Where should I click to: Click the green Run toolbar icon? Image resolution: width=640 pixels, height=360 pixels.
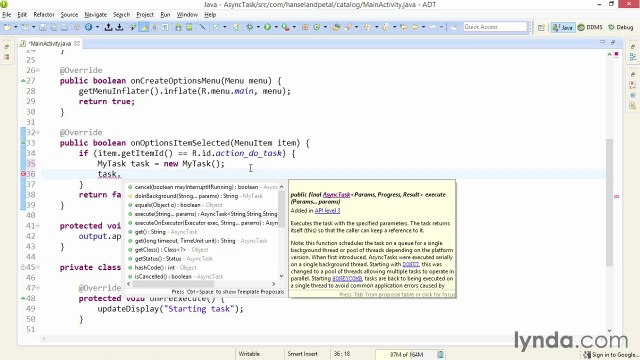click(x=267, y=27)
